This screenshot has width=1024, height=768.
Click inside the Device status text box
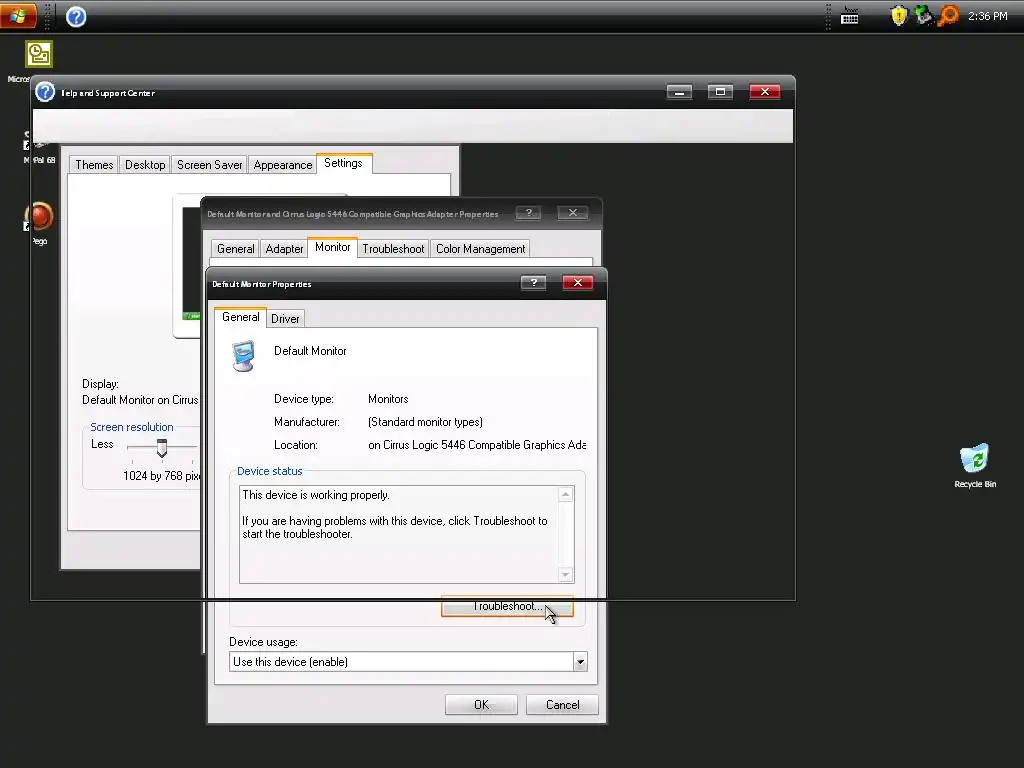point(399,534)
